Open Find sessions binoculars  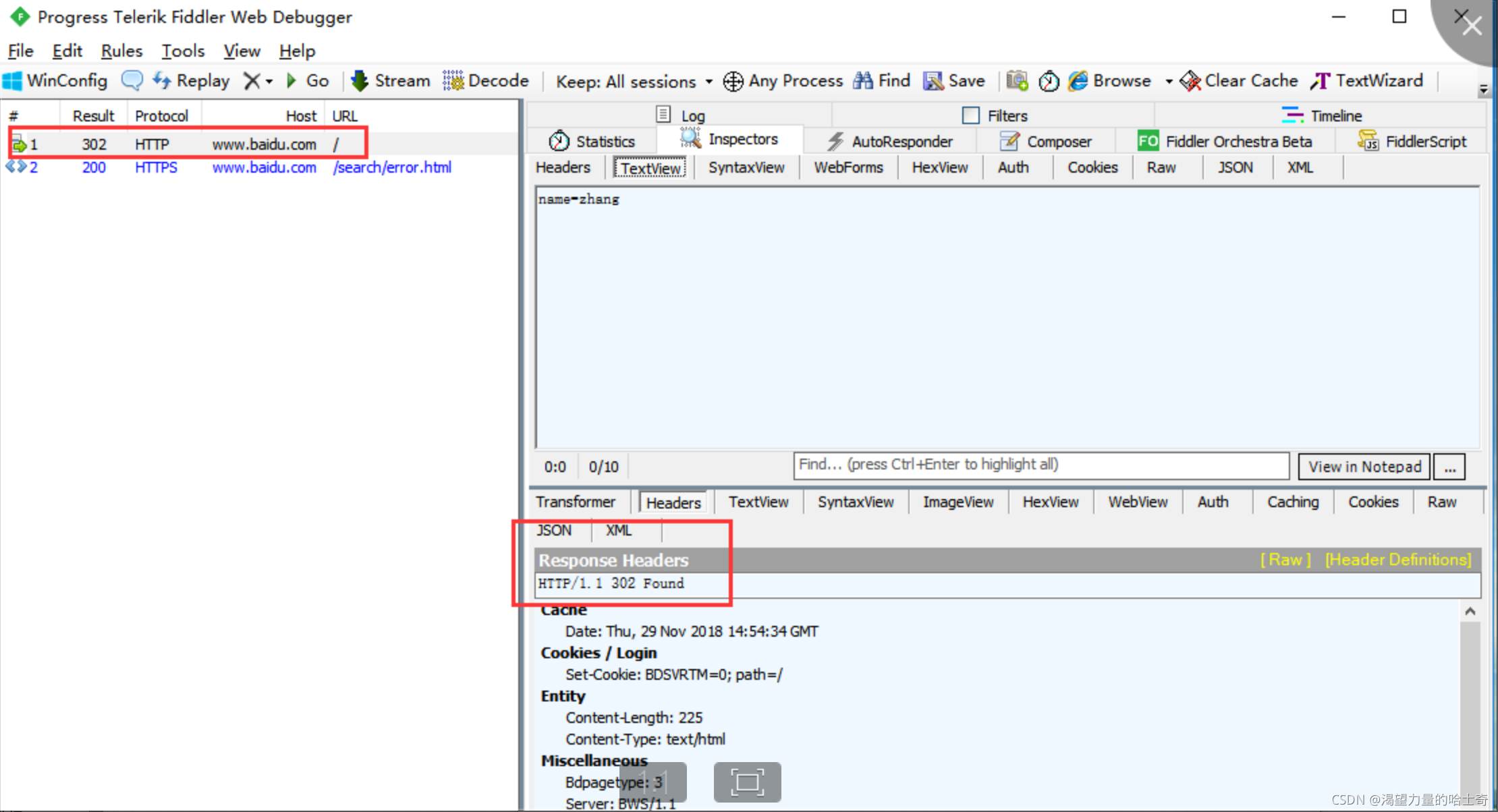point(881,81)
